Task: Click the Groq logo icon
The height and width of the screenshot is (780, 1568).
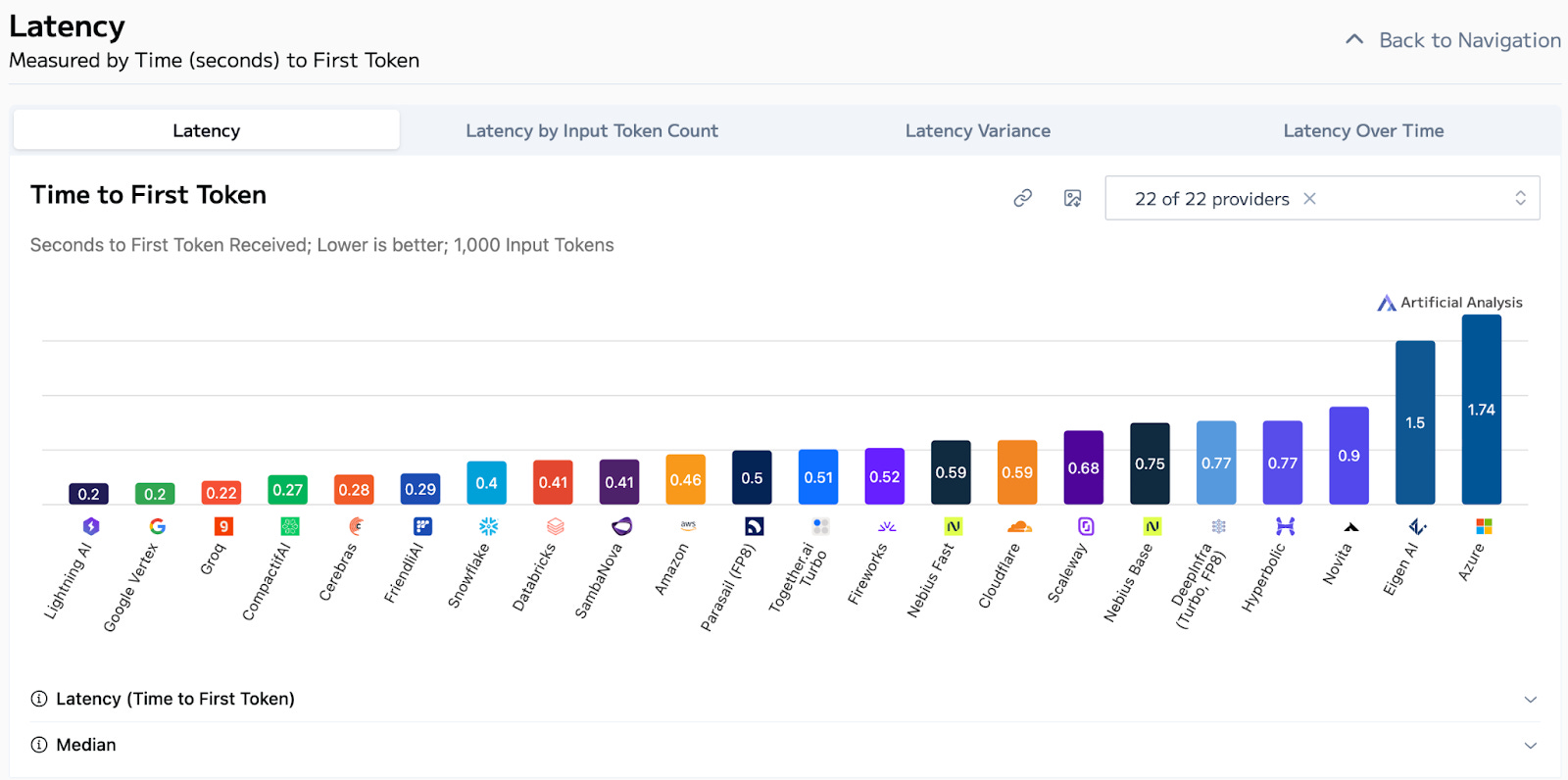Action: (223, 526)
